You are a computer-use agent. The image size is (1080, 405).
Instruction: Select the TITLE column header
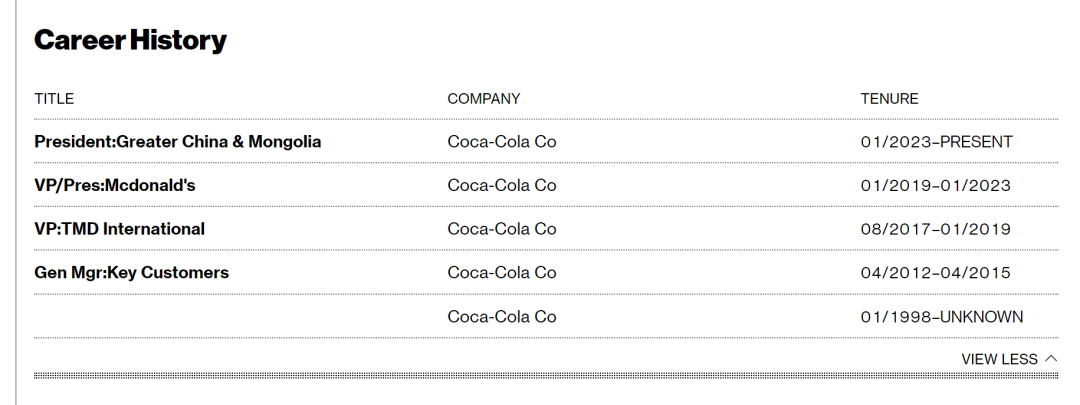point(54,99)
